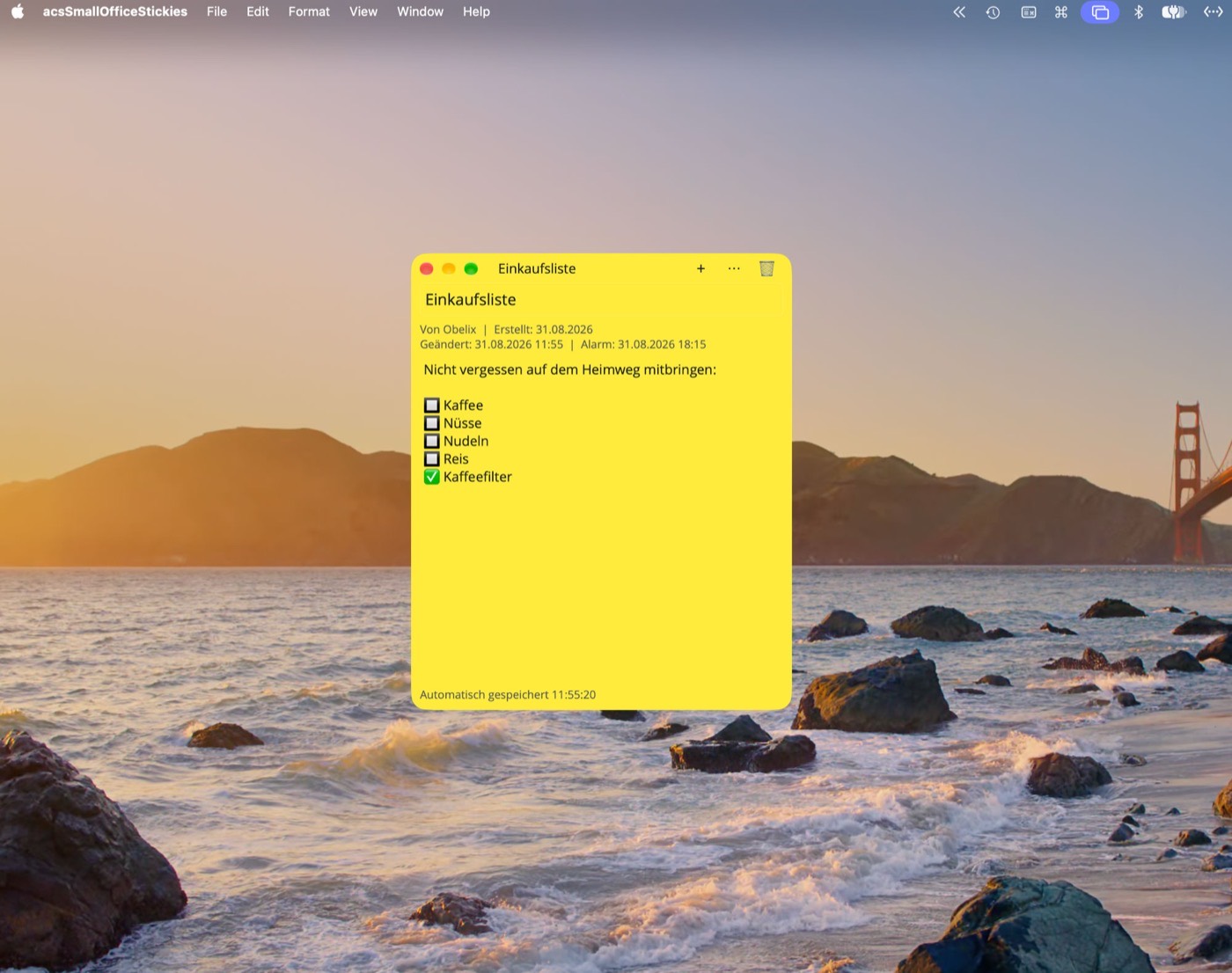Click the 'Erstellt: 31.08.2026' text

[x=543, y=330]
